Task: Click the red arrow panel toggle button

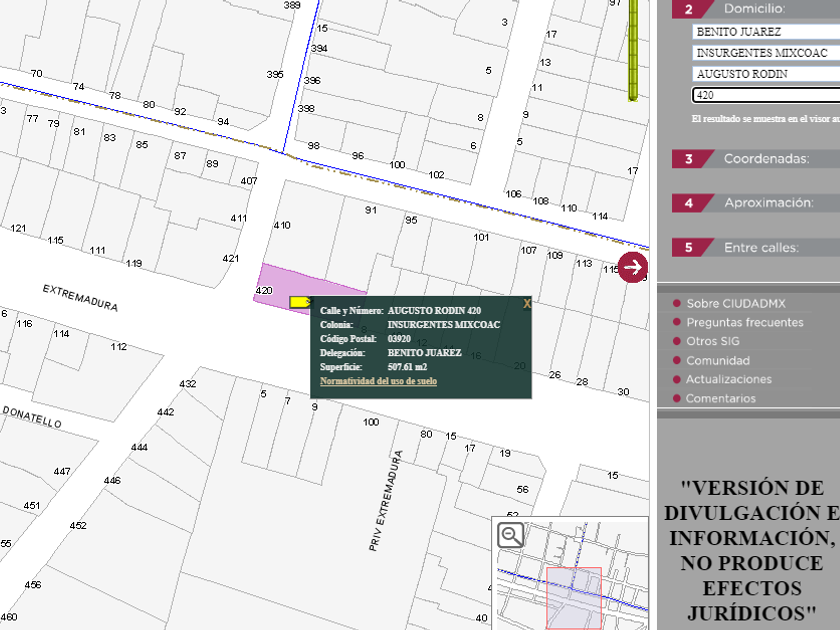Action: pyautogui.click(x=633, y=267)
